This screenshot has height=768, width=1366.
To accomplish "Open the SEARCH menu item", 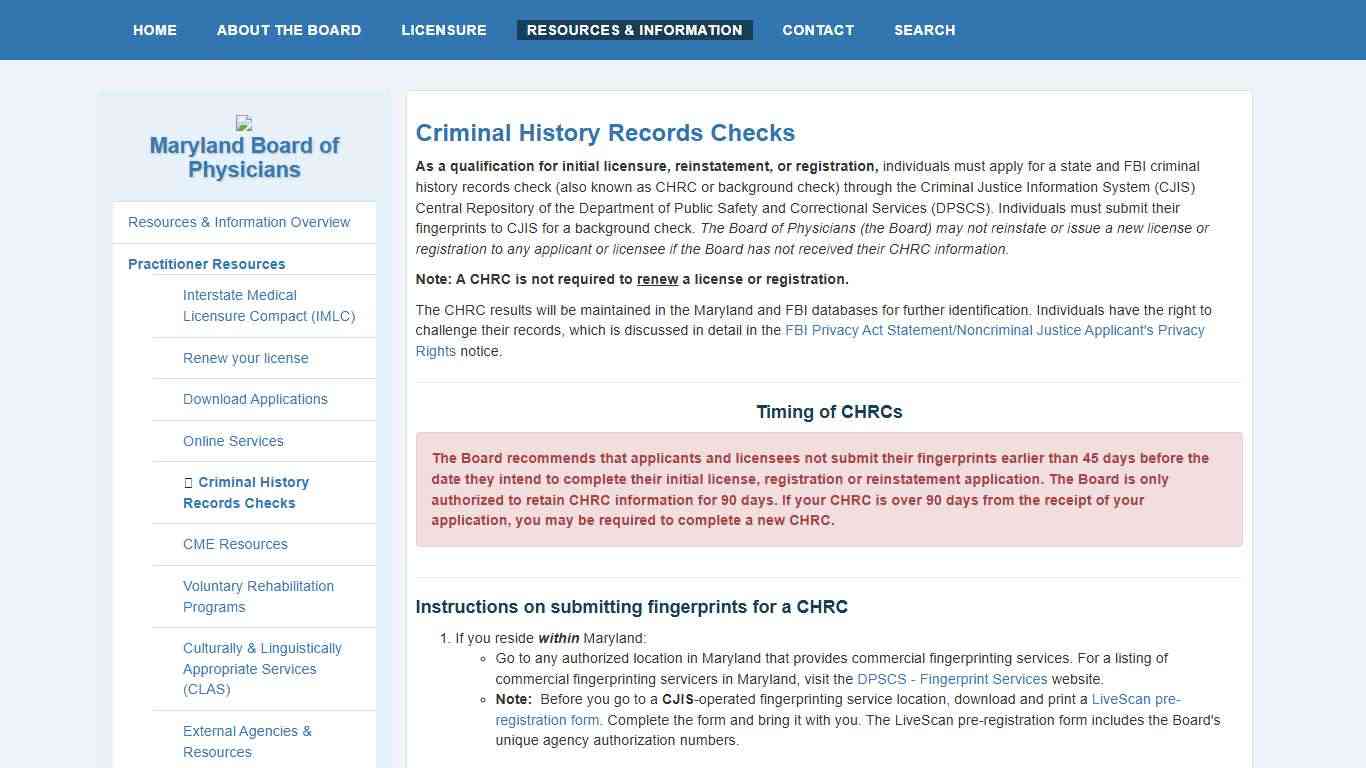I will (x=923, y=30).
